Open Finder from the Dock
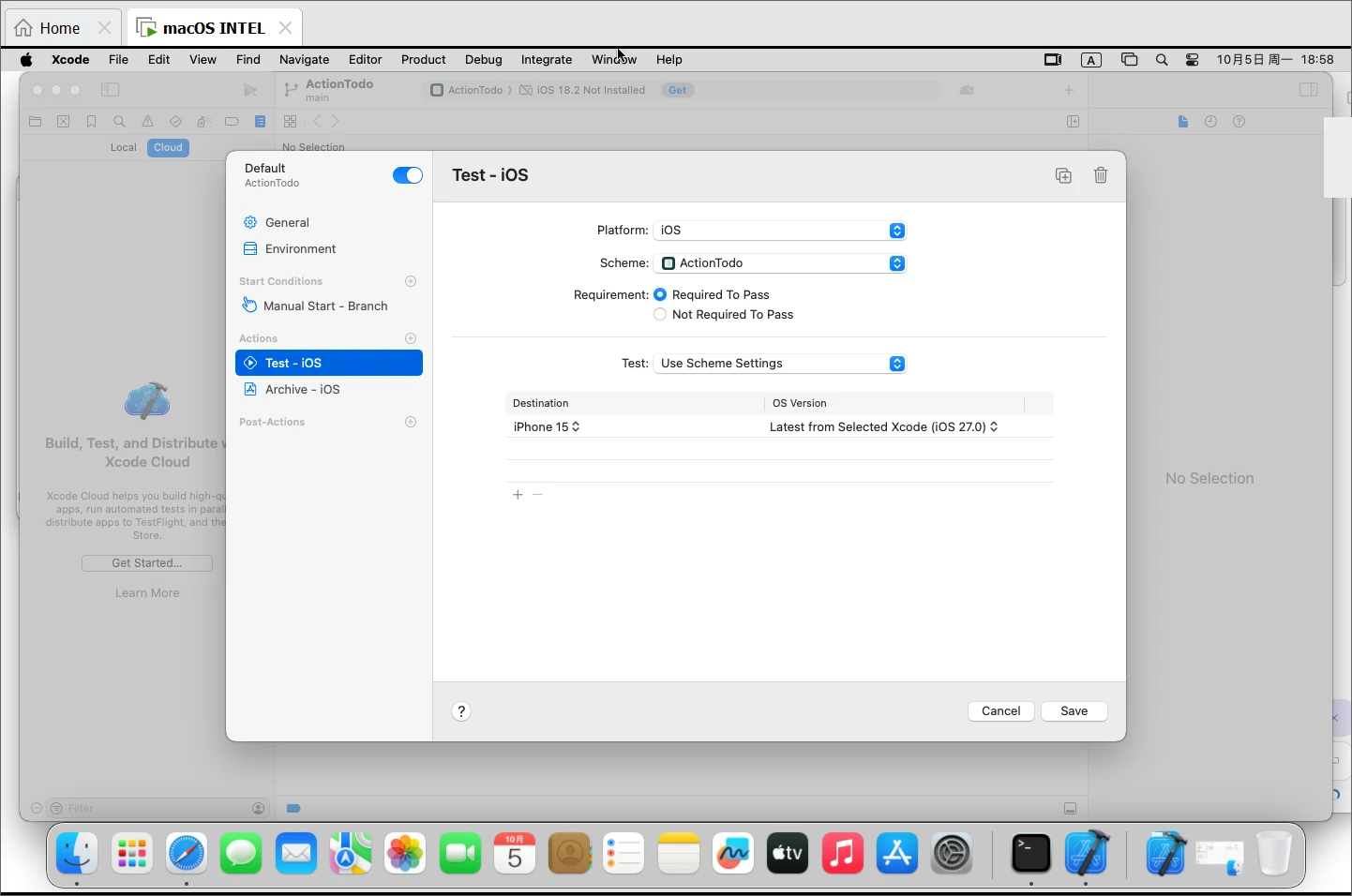 coord(77,853)
